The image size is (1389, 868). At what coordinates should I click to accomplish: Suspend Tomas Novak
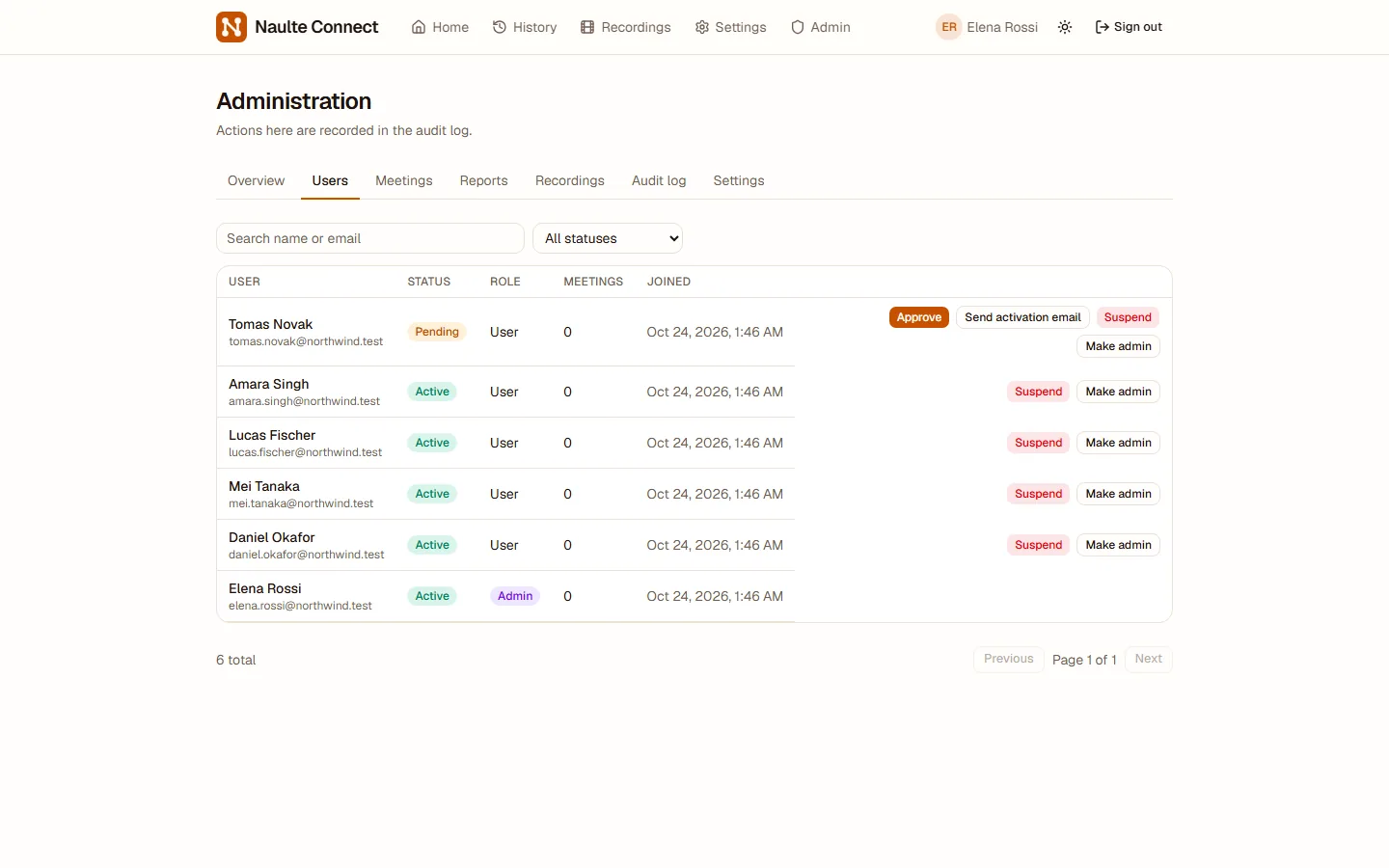[x=1128, y=317]
